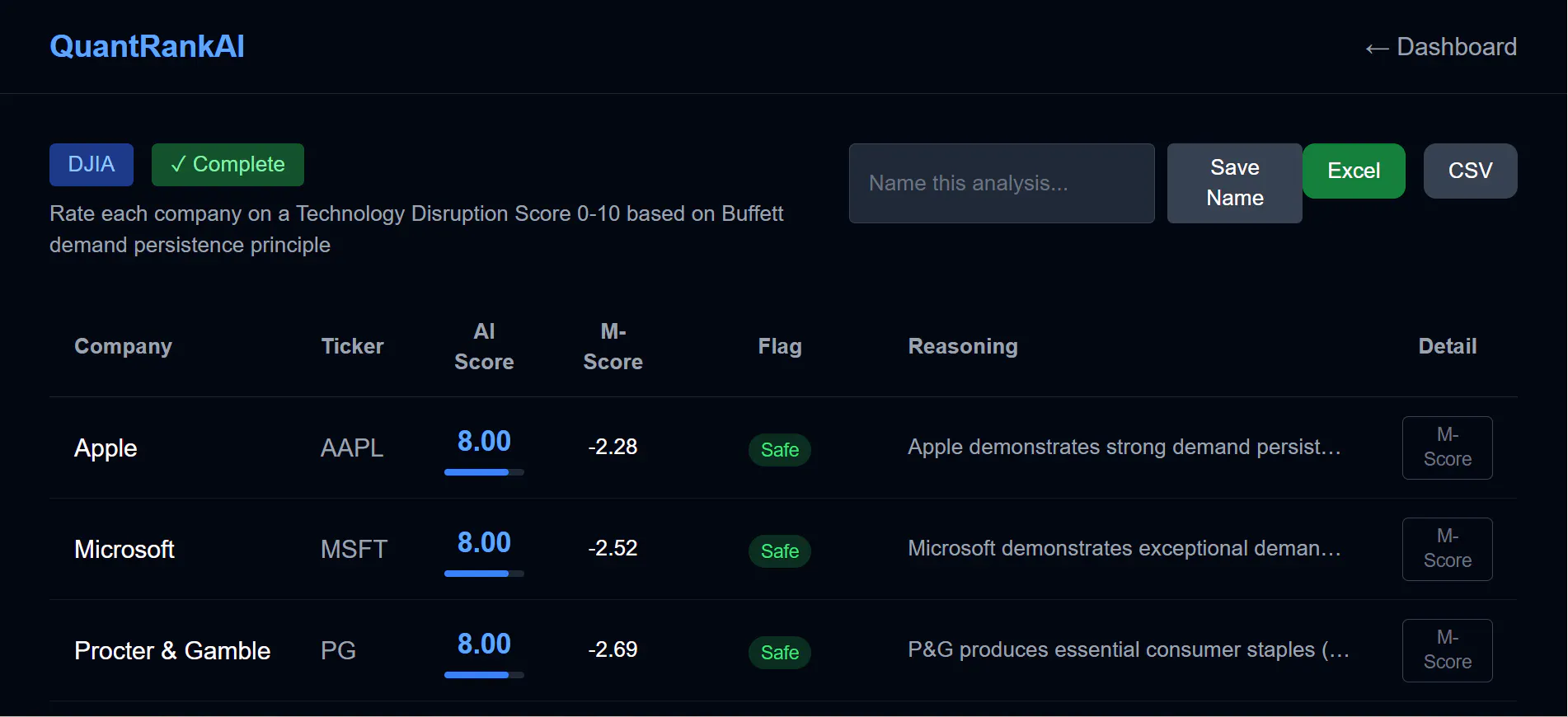Click the Reasoning column header
Viewport: 1568px width, 717px height.
(x=963, y=346)
